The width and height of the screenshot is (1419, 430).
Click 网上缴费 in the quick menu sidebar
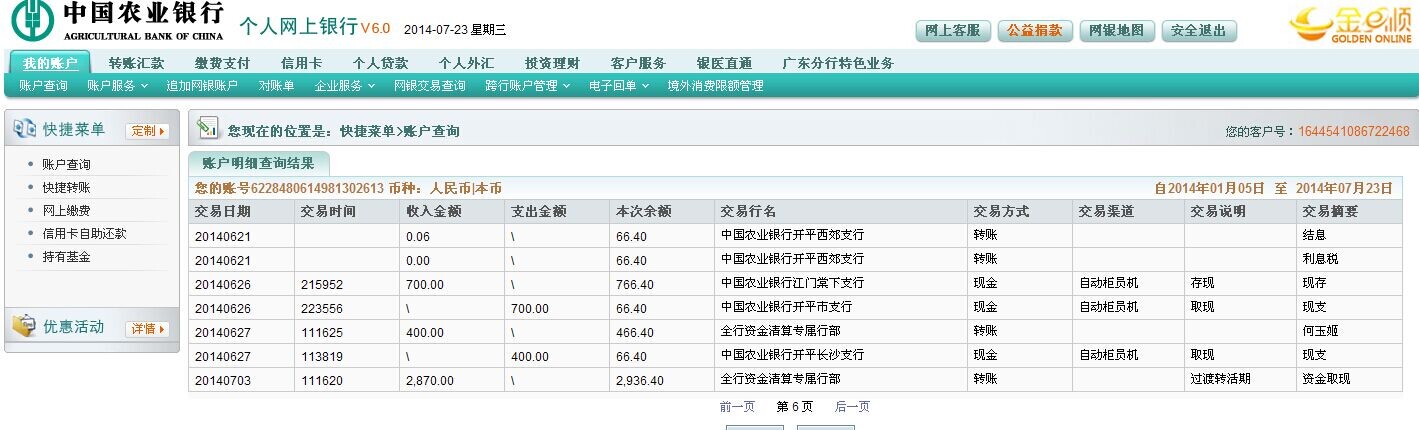[66, 211]
